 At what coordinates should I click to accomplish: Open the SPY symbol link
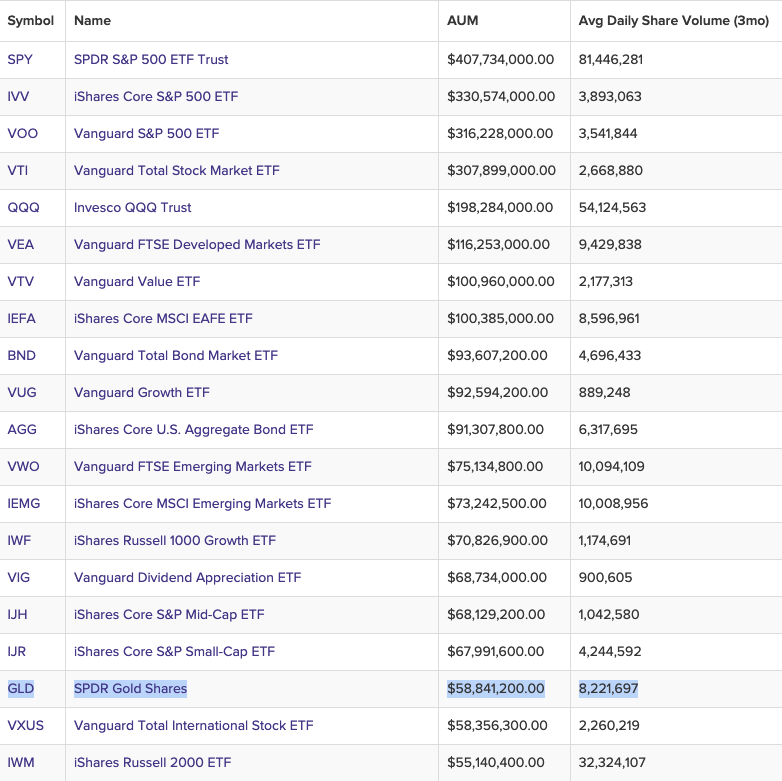click(x=20, y=59)
